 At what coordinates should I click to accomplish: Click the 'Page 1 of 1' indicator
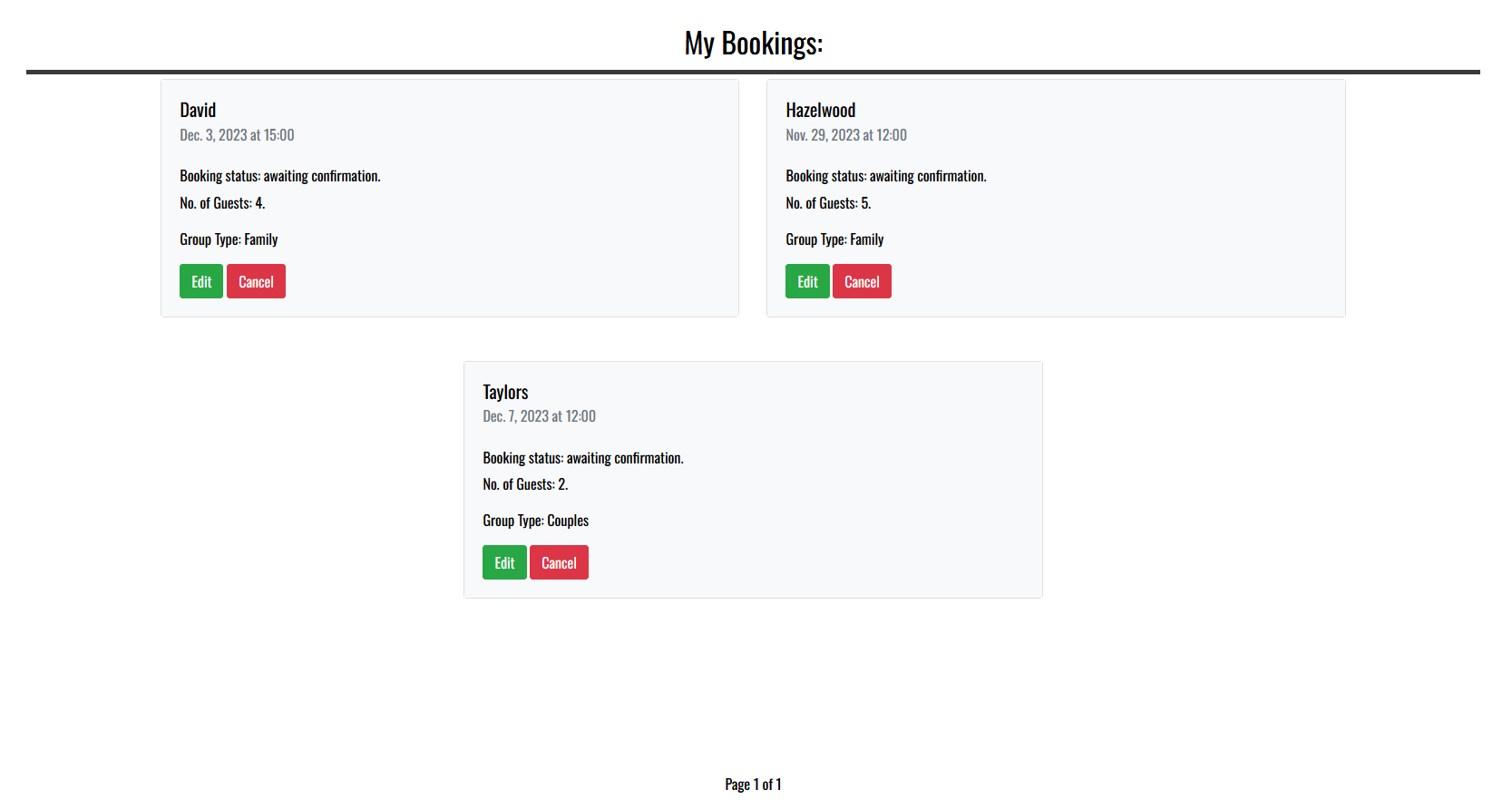[x=753, y=785]
